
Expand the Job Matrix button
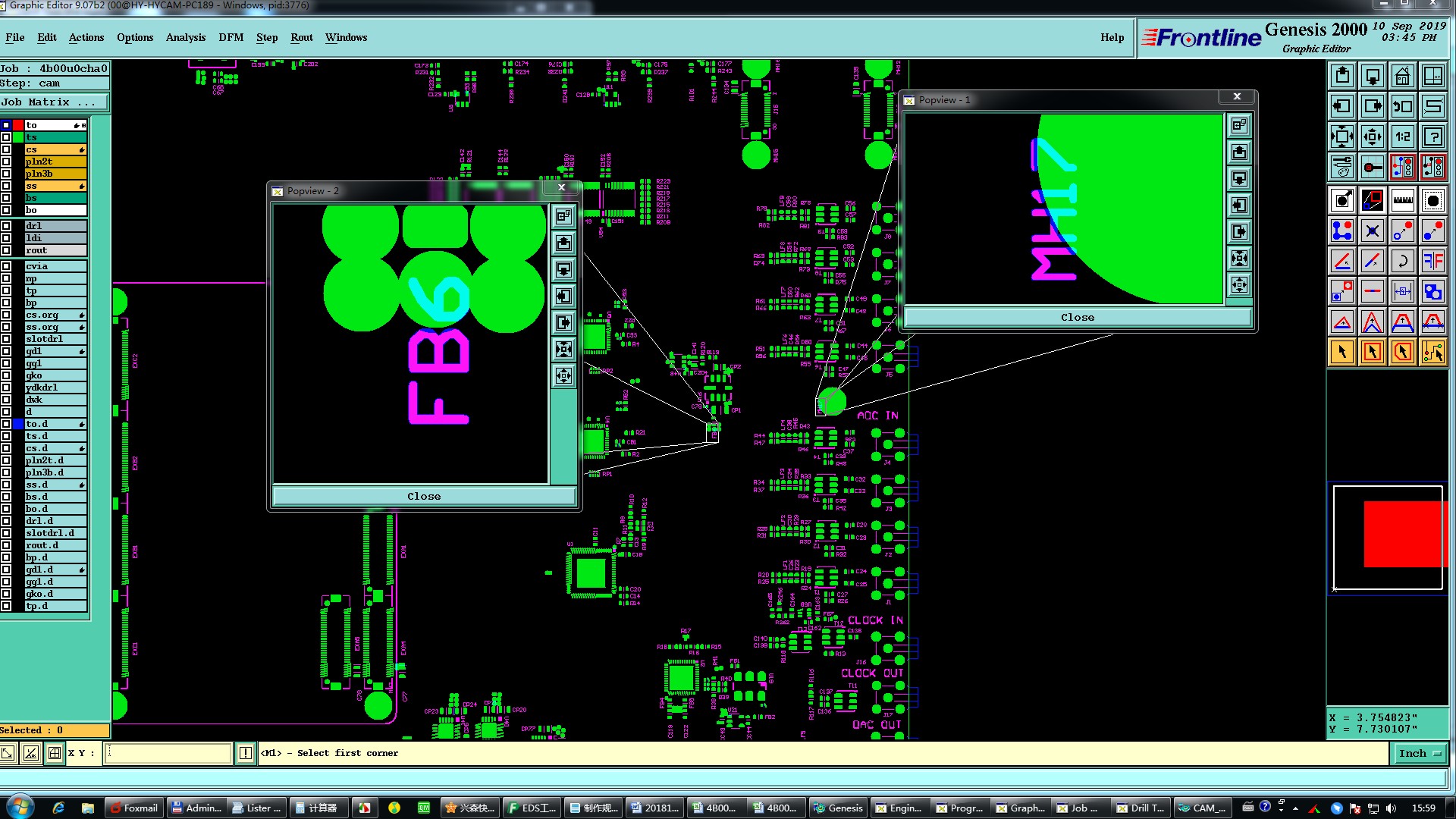(x=53, y=102)
